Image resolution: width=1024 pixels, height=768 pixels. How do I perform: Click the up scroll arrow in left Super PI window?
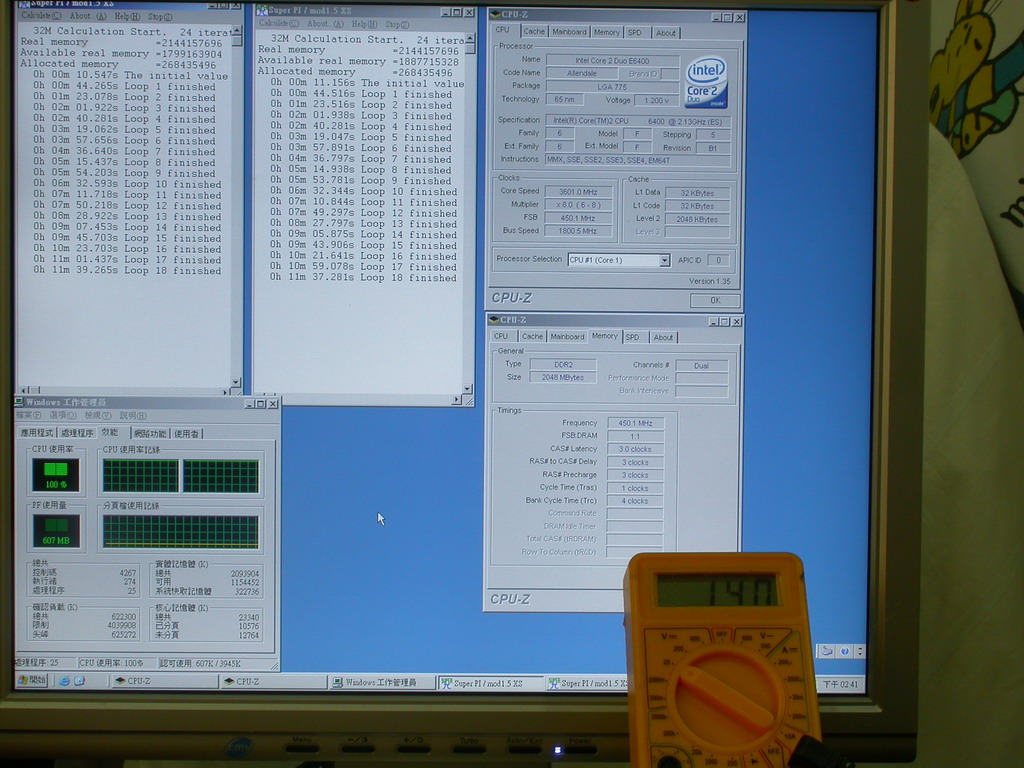(x=236, y=31)
